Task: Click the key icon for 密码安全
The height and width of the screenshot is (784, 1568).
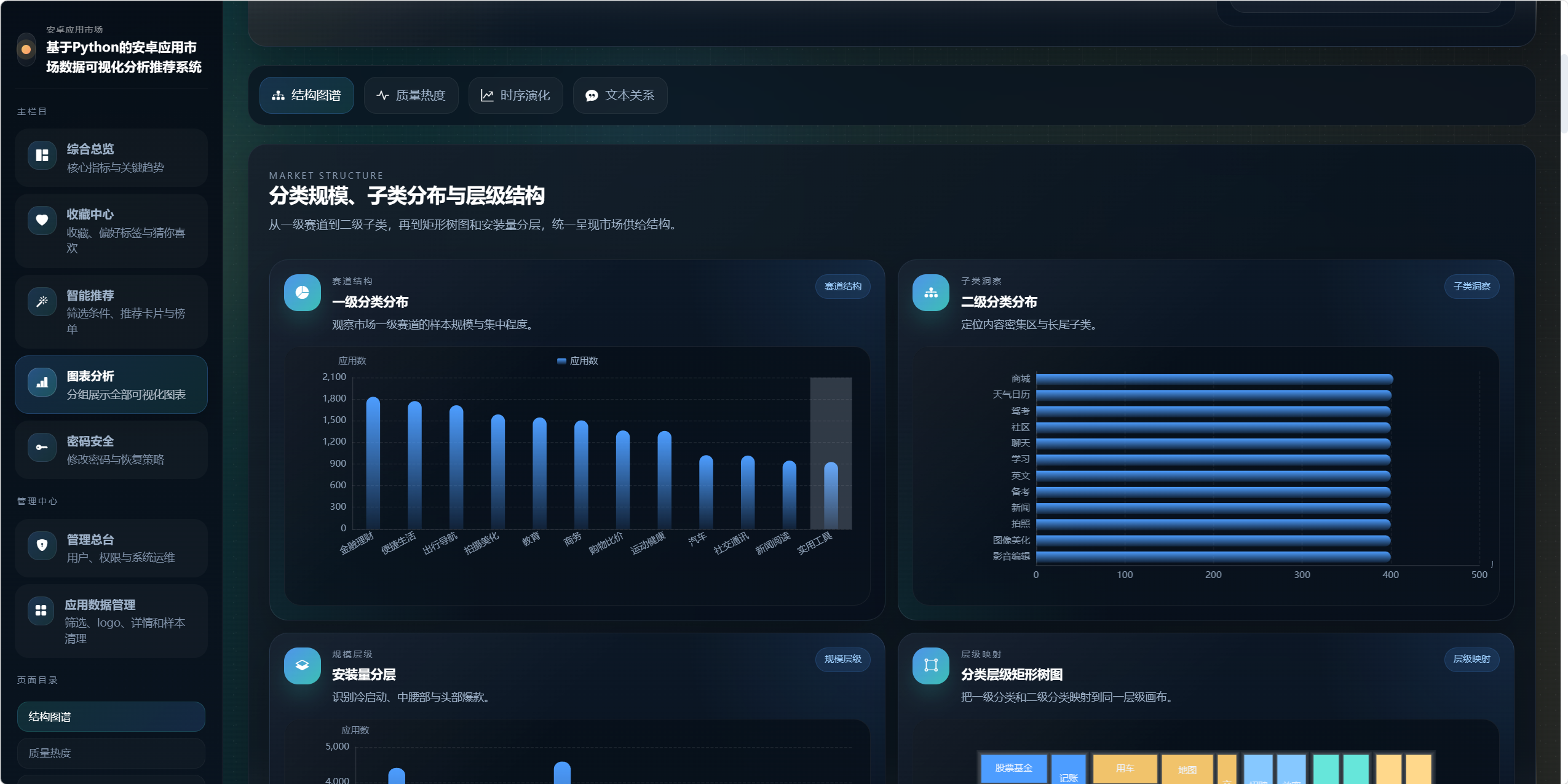Action: [x=42, y=447]
